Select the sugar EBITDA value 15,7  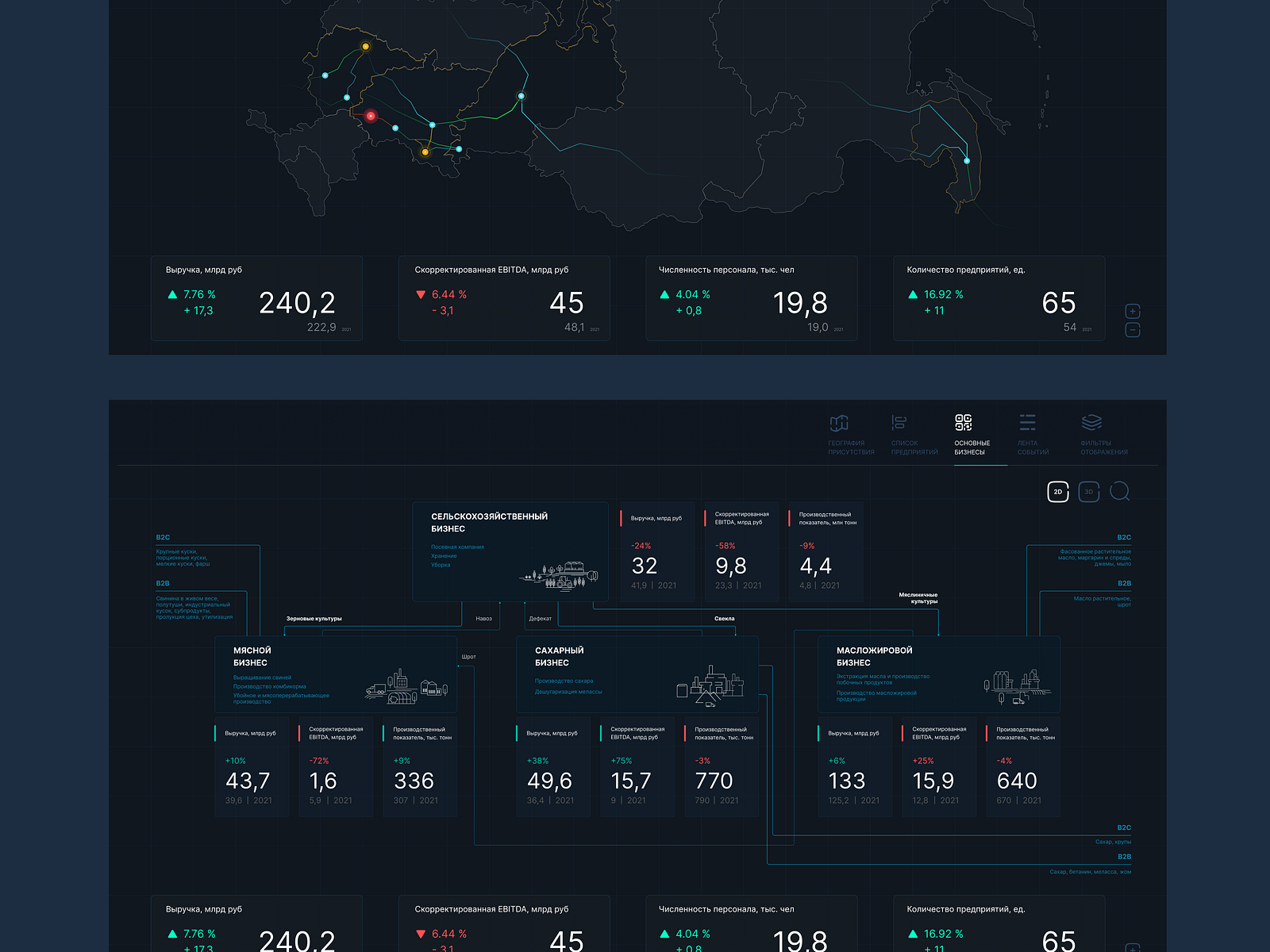(631, 781)
